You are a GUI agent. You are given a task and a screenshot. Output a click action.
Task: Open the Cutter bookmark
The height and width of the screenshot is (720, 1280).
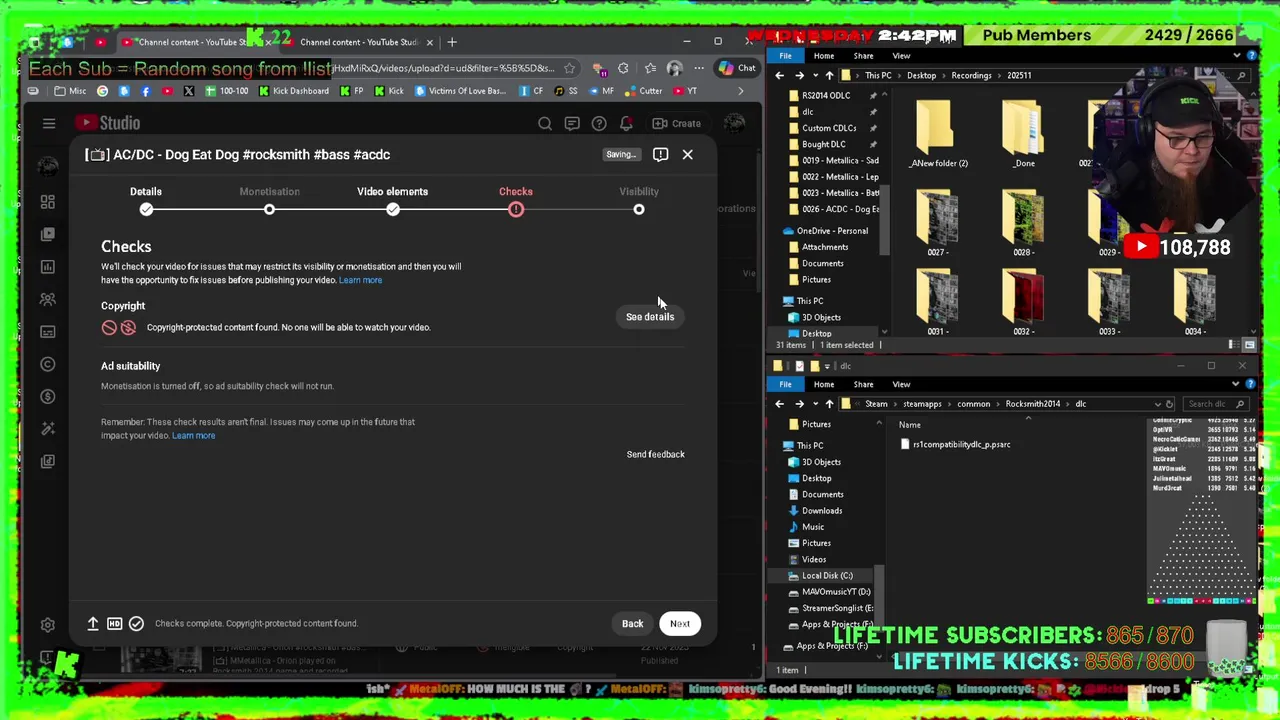(x=643, y=91)
